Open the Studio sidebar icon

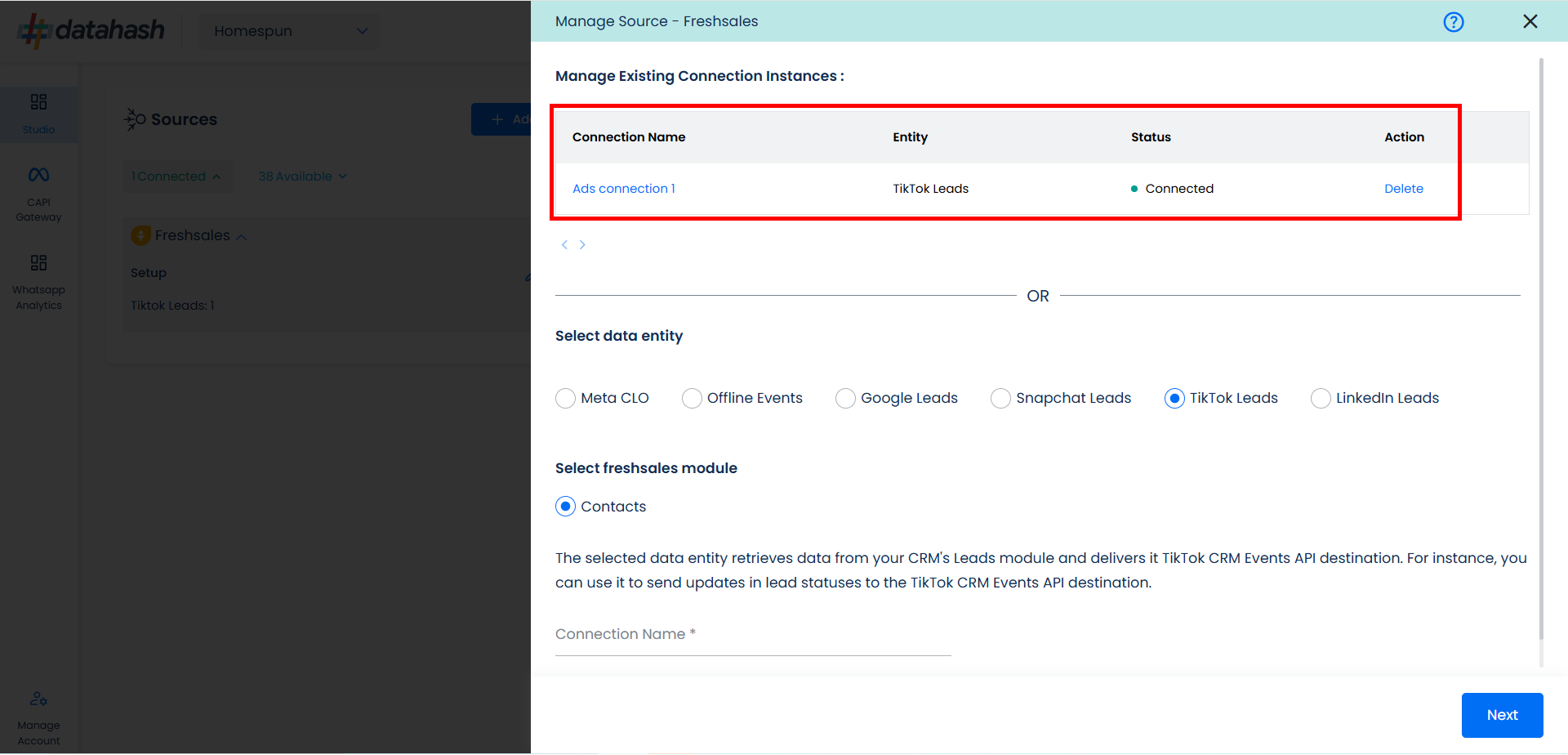click(38, 113)
